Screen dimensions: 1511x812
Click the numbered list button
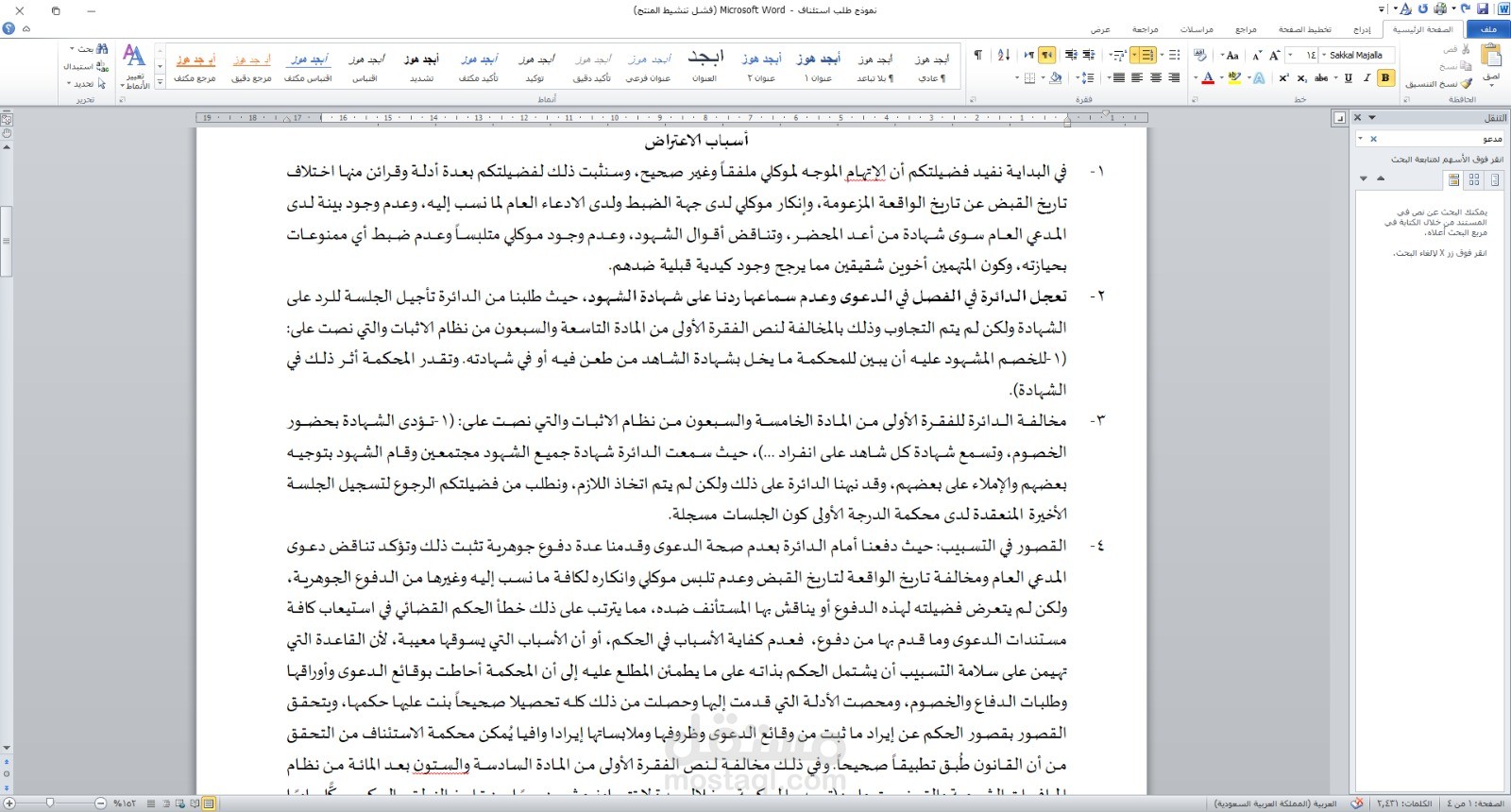tap(1148, 56)
